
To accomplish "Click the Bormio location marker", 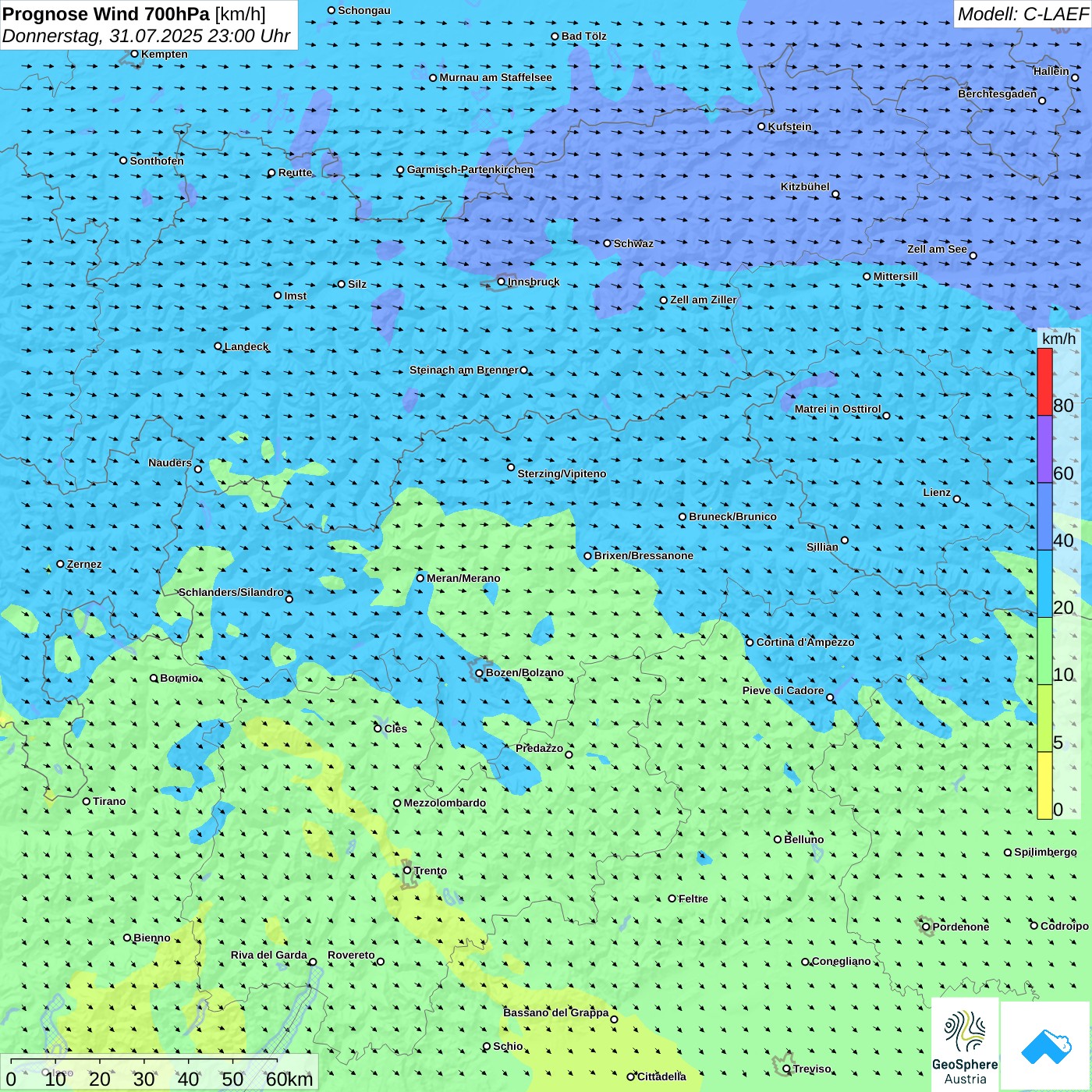I will pos(154,678).
